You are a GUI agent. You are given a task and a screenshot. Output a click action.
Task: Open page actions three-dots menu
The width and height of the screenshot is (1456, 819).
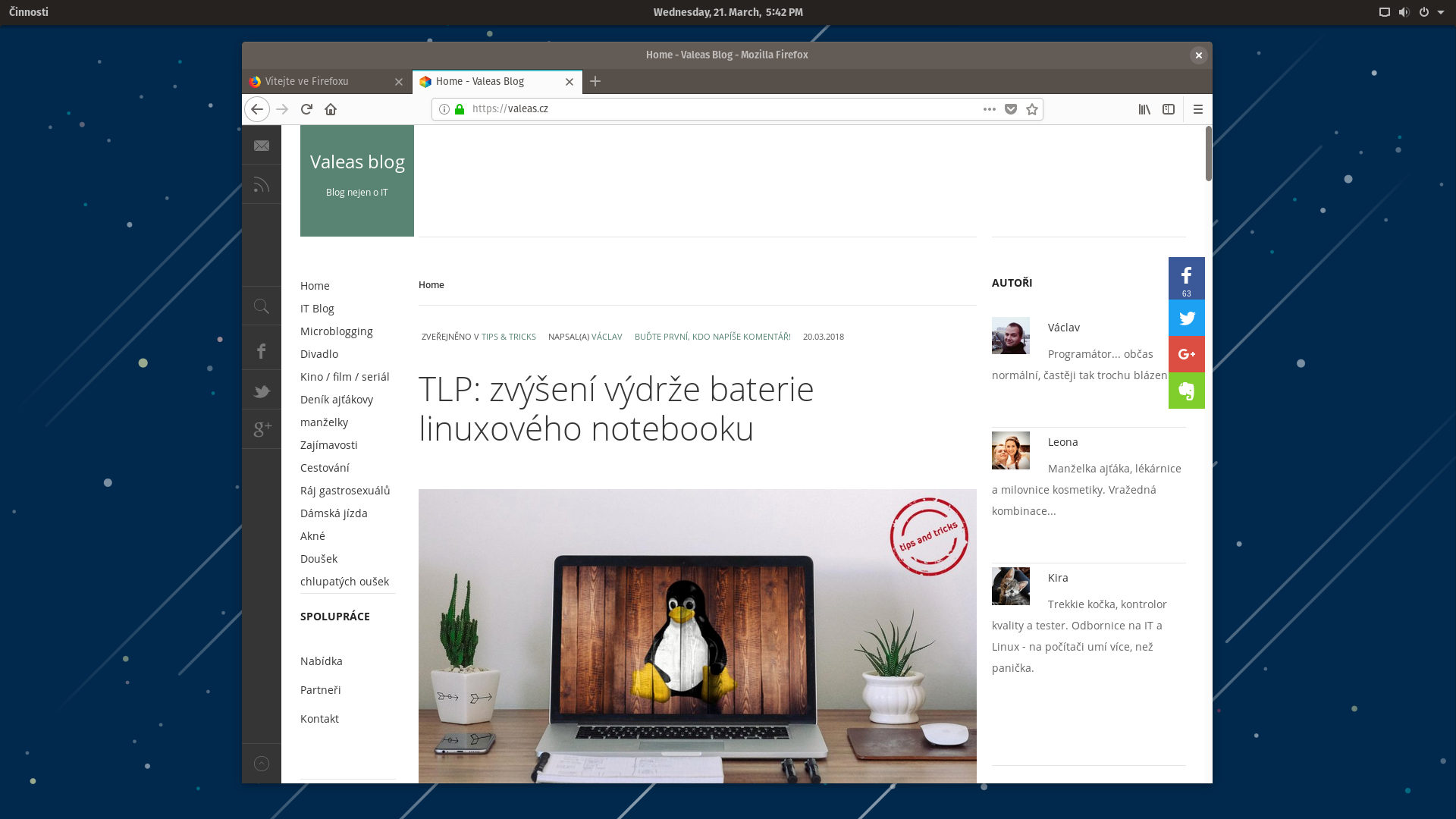[x=990, y=109]
